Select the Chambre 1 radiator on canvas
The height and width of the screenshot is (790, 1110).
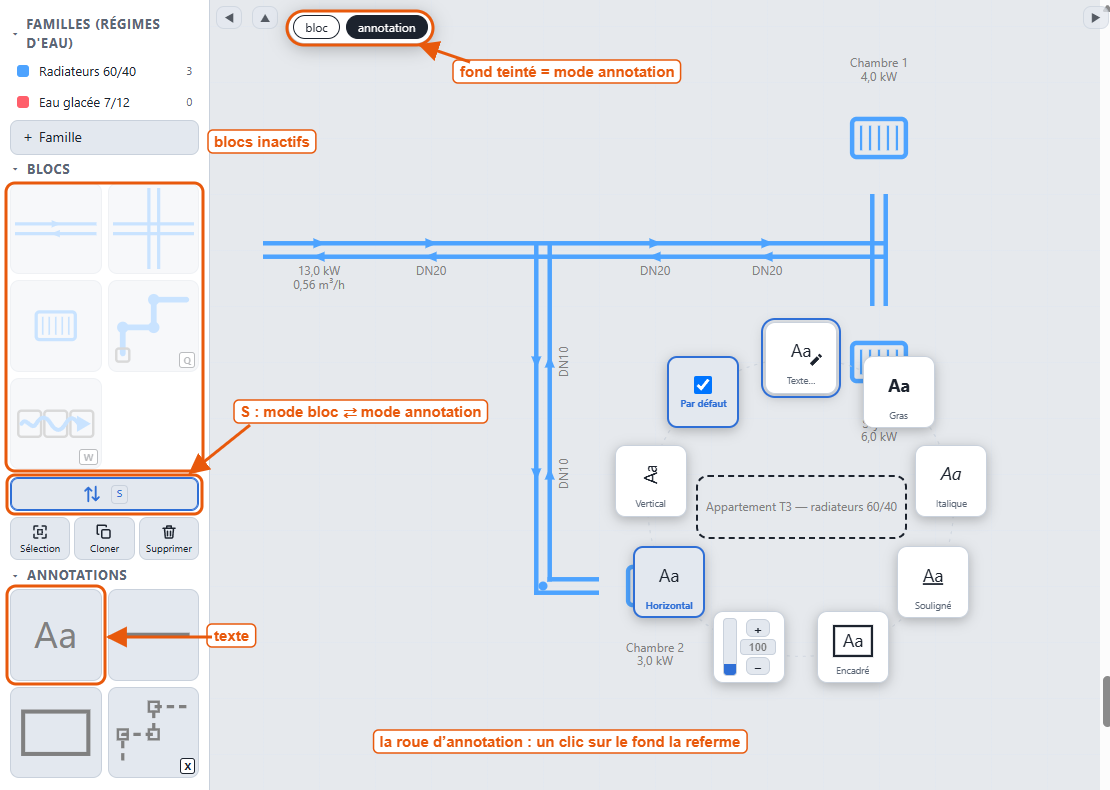[879, 138]
